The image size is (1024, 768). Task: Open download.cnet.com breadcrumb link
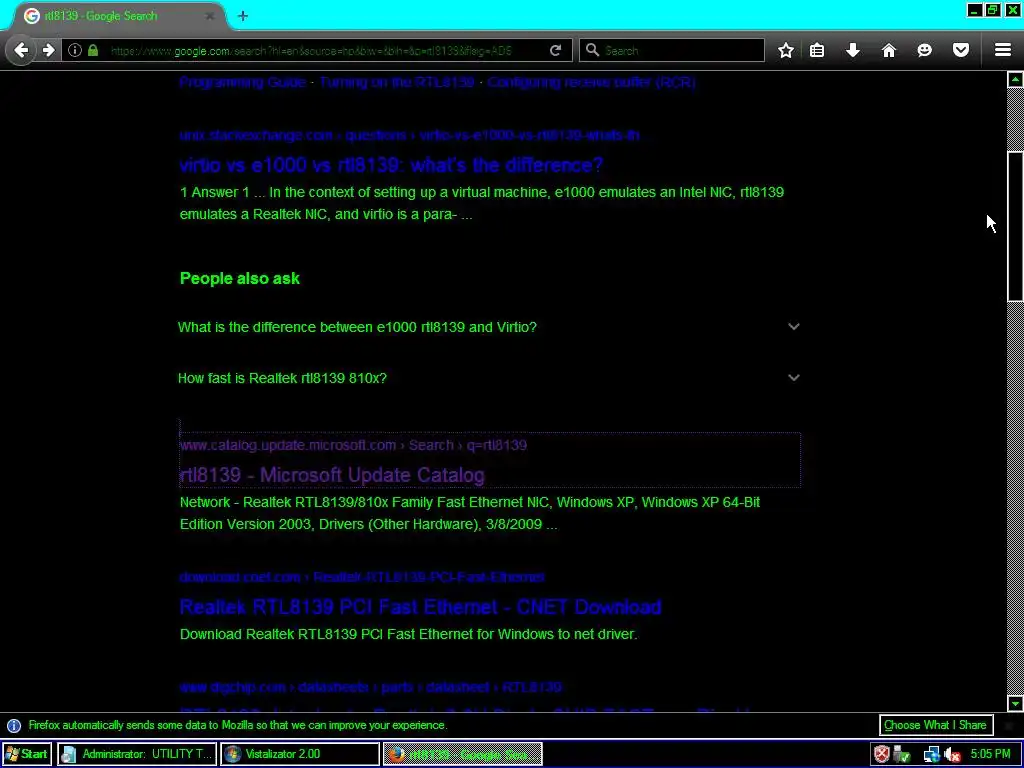pos(362,577)
